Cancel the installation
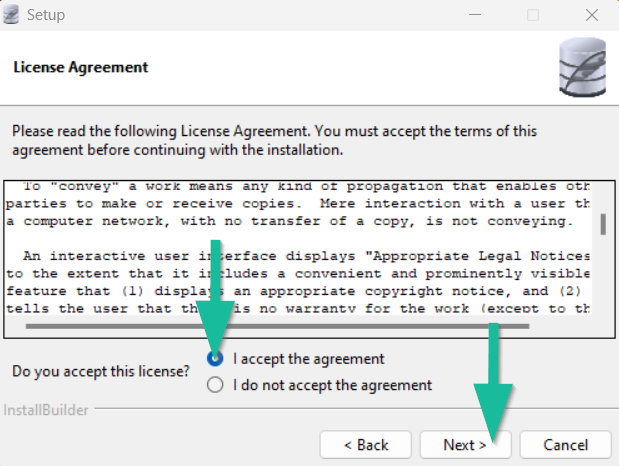Viewport: 619px width, 466px height. (x=565, y=443)
